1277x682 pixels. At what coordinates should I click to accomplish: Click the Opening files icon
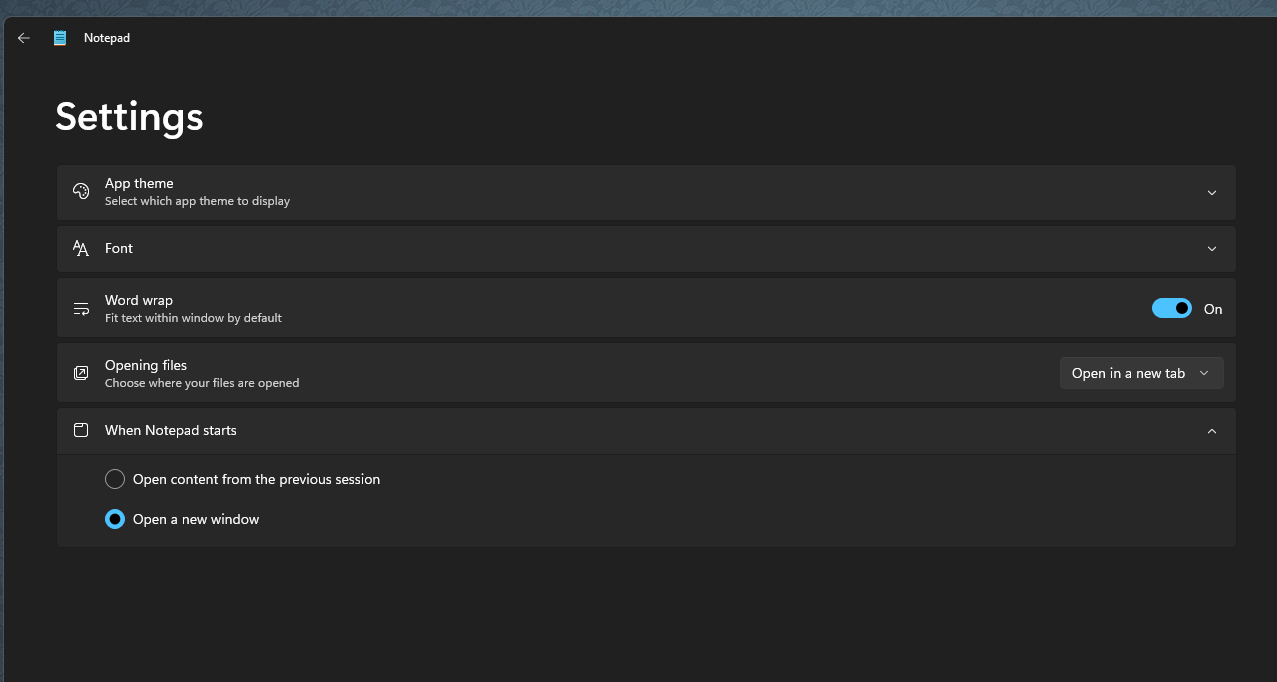pyautogui.click(x=81, y=373)
